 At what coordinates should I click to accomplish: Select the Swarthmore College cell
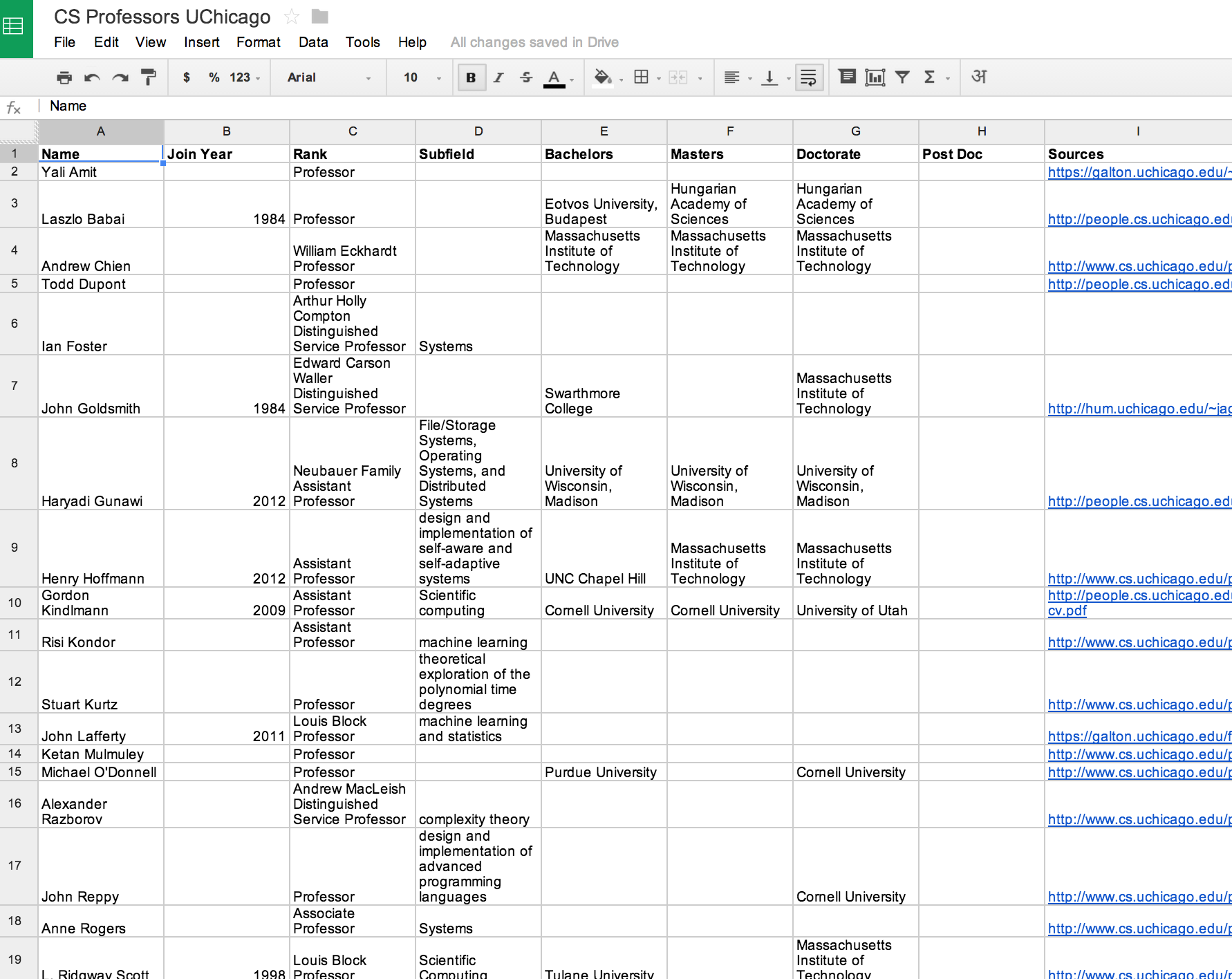(x=604, y=386)
